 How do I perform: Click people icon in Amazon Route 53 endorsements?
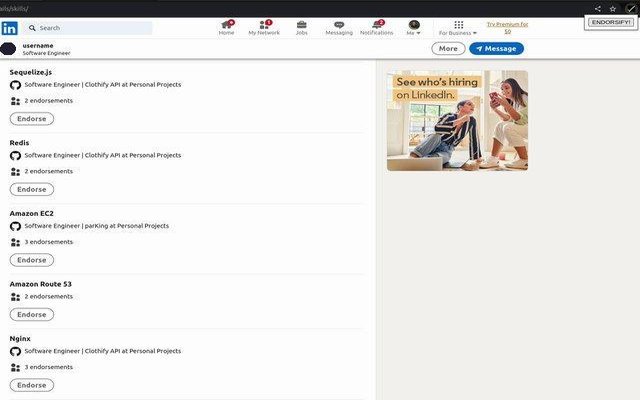(16, 297)
